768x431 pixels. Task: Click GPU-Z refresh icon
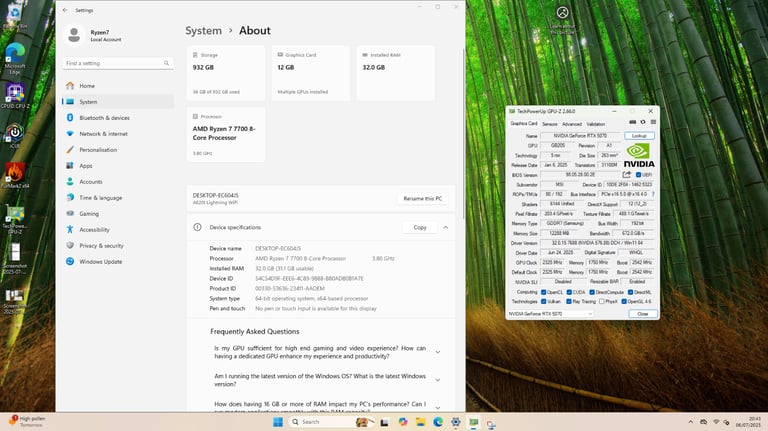[x=643, y=122]
